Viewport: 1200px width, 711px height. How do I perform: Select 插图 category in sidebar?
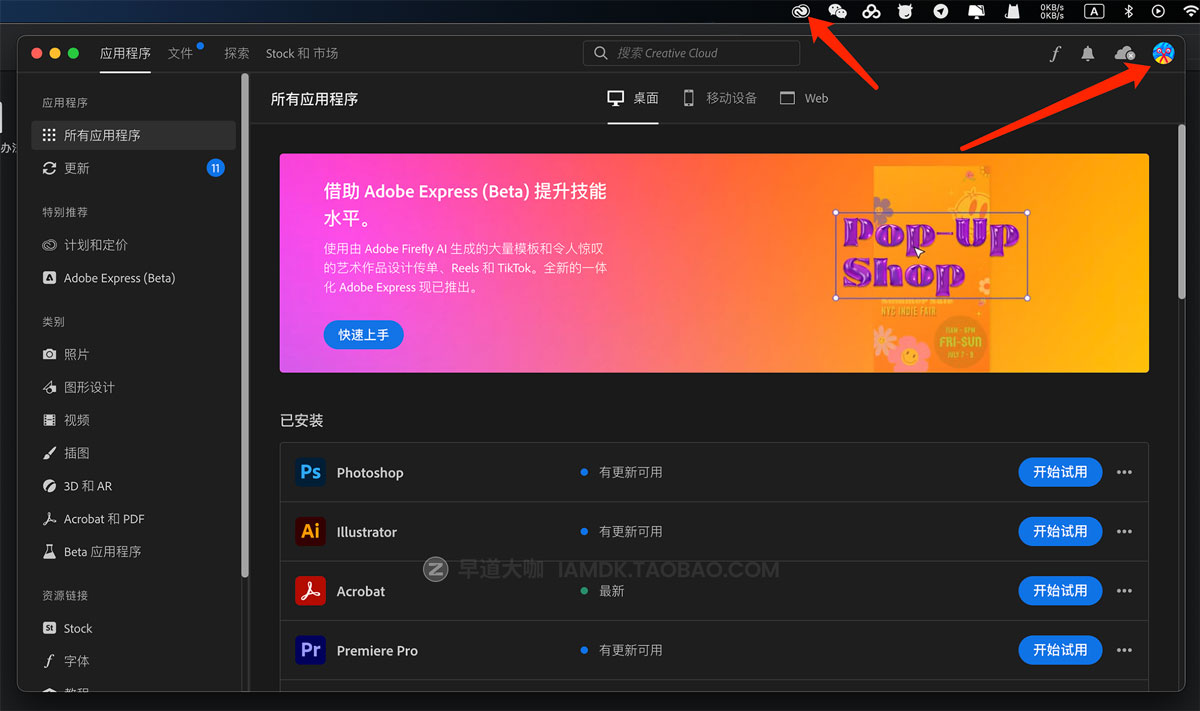(x=134, y=453)
